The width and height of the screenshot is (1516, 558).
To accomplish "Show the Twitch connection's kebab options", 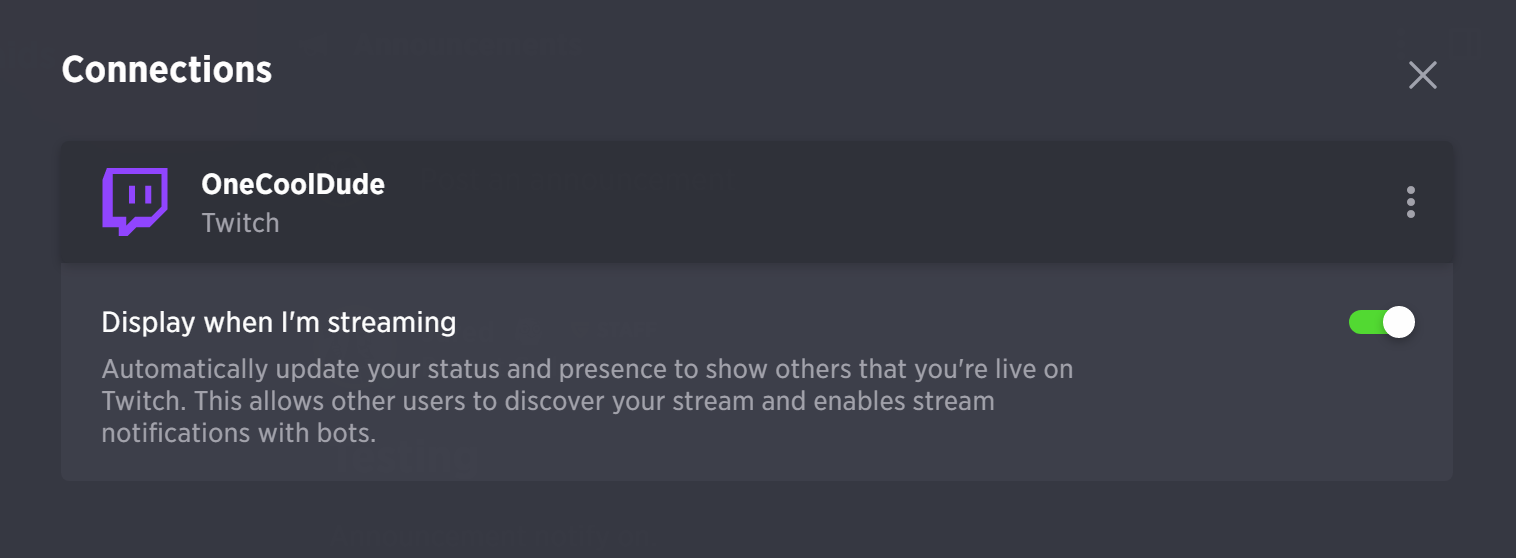I will click(1410, 202).
